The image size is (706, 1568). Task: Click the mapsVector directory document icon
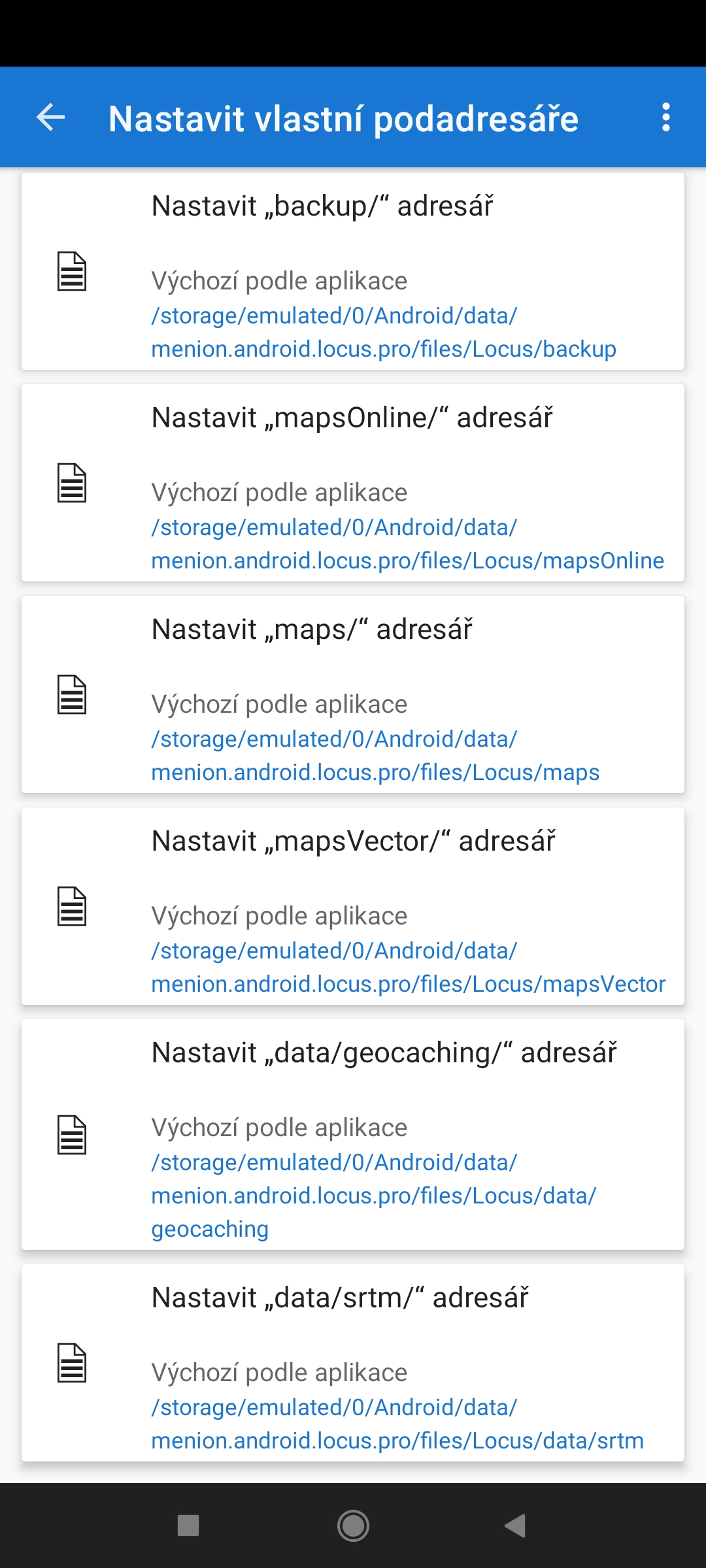(x=72, y=906)
